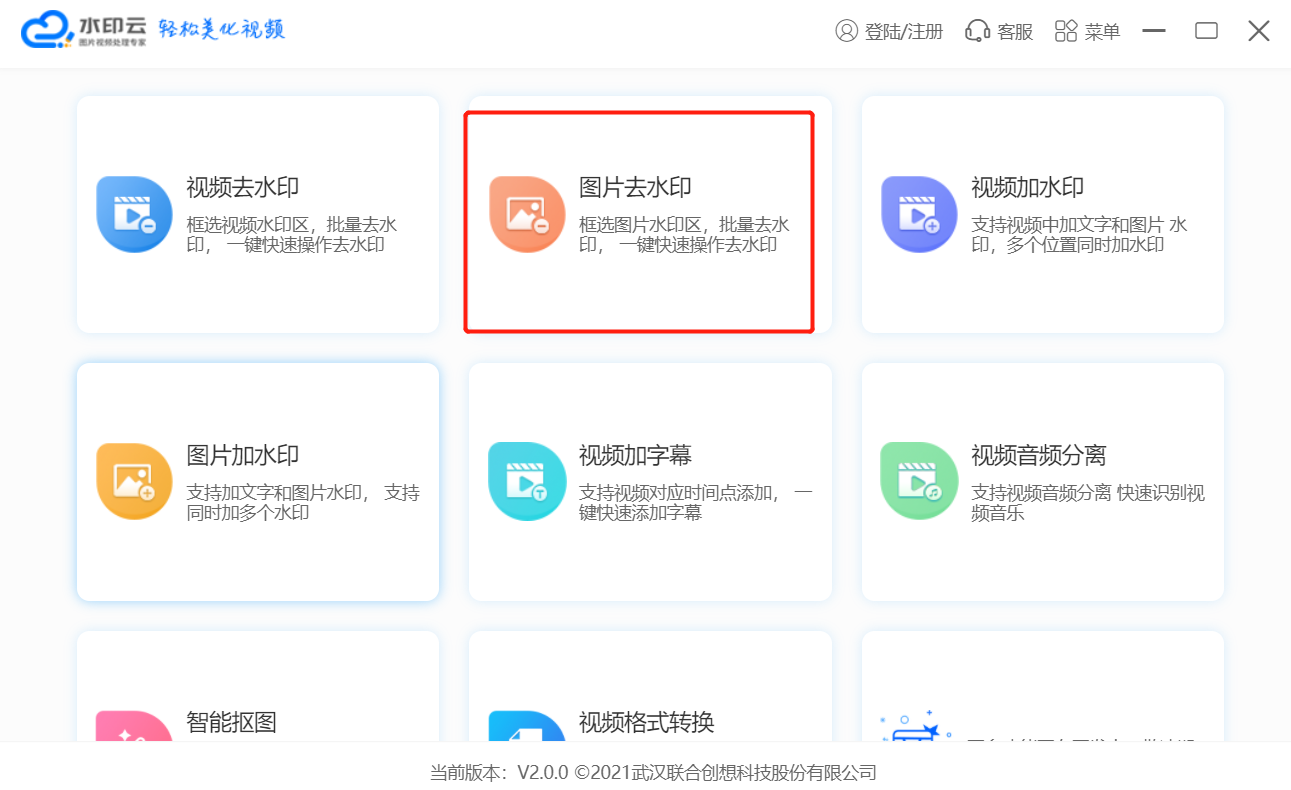Click description 框选视频水印区，批量去水印

292,234
